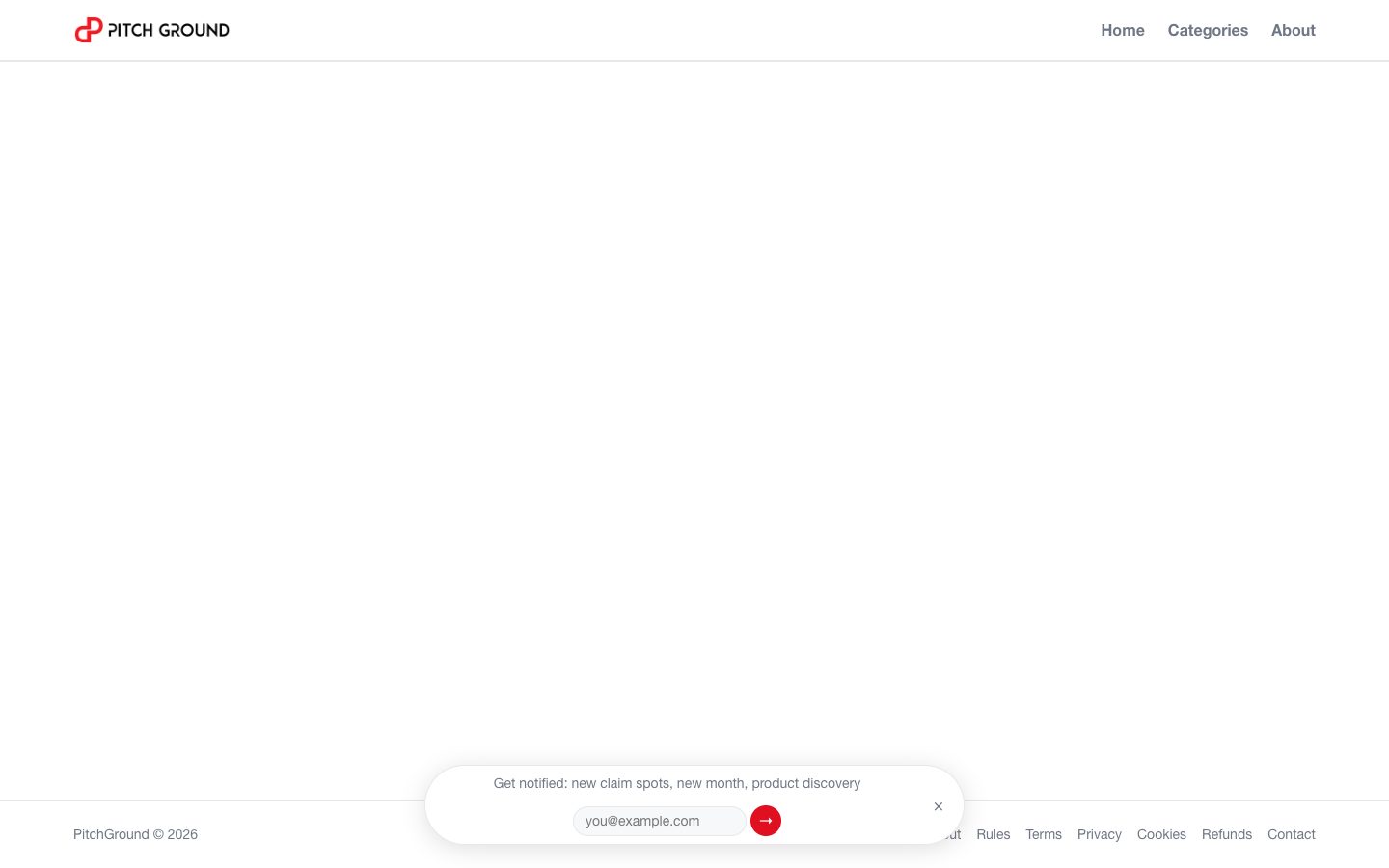Open the Privacy footer link
The width and height of the screenshot is (1389, 868).
click(1100, 834)
